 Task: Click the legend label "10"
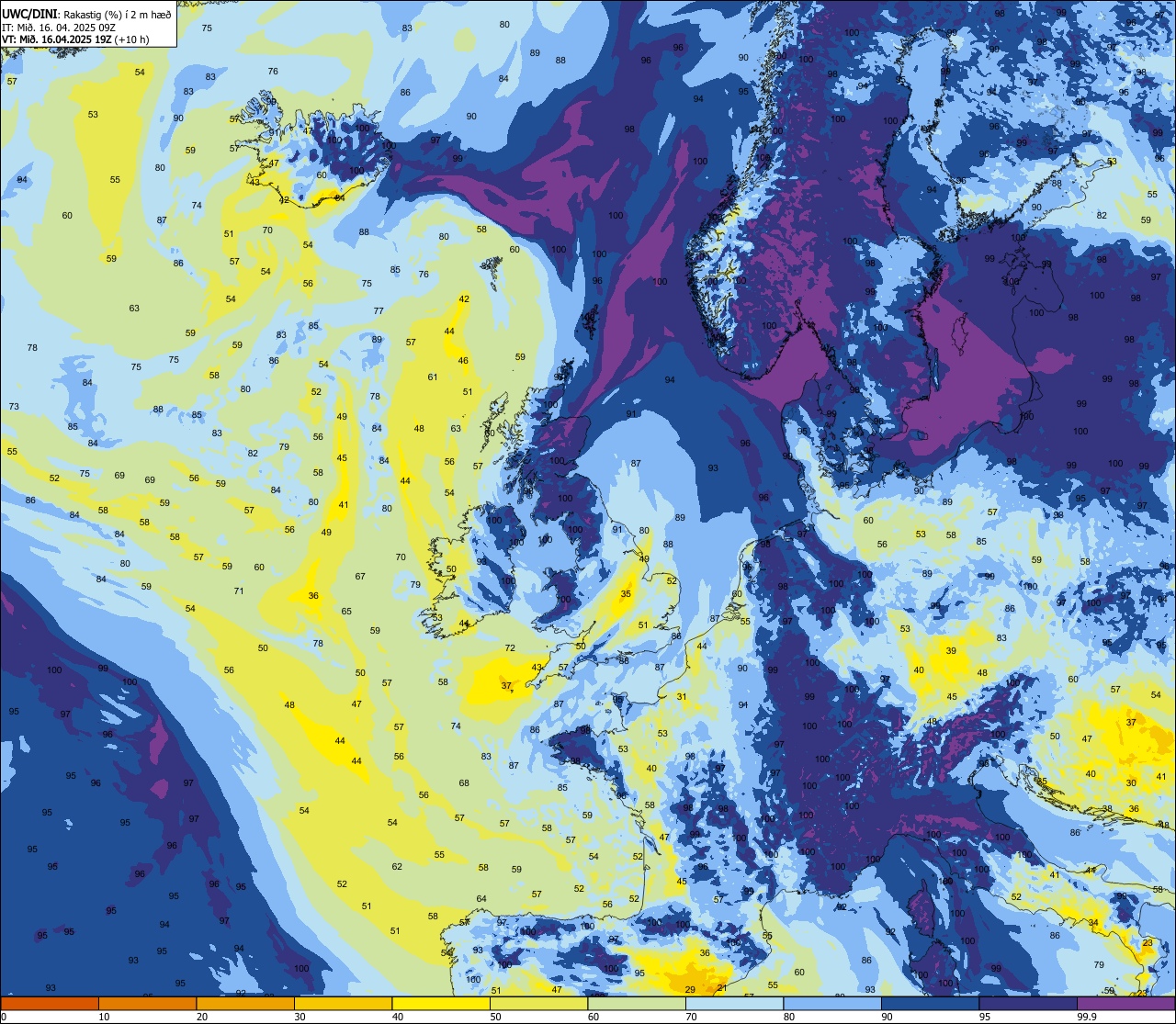point(104,1017)
